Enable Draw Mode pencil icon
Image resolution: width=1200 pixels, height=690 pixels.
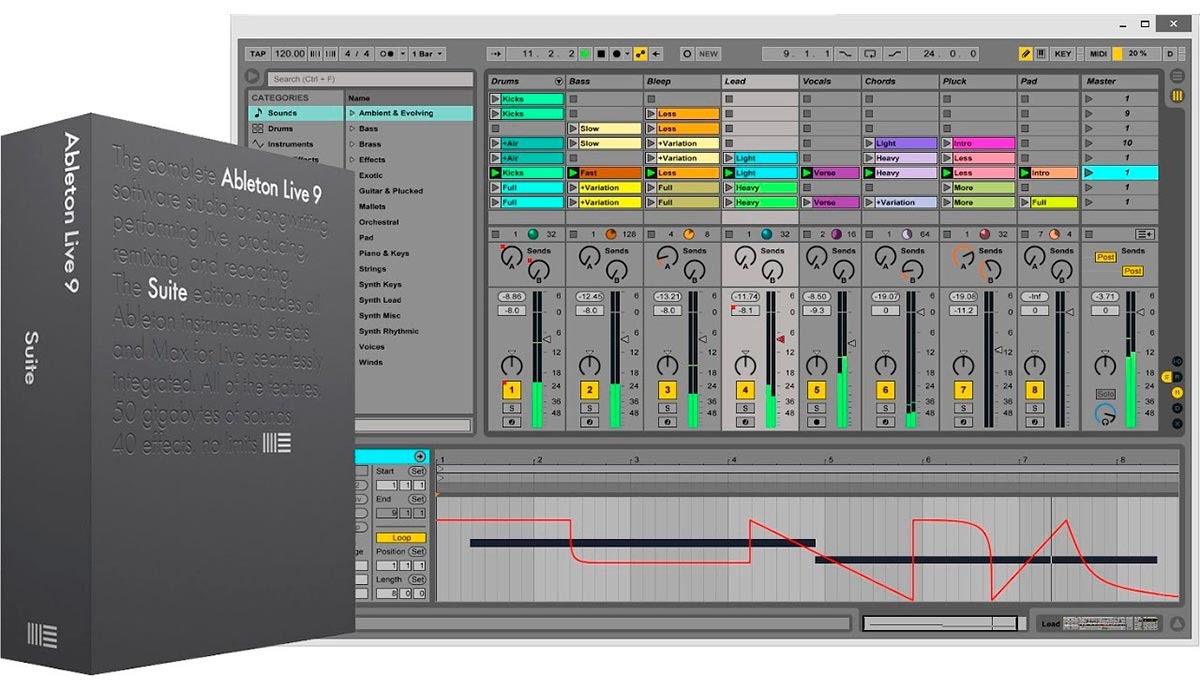pyautogui.click(x=1025, y=54)
